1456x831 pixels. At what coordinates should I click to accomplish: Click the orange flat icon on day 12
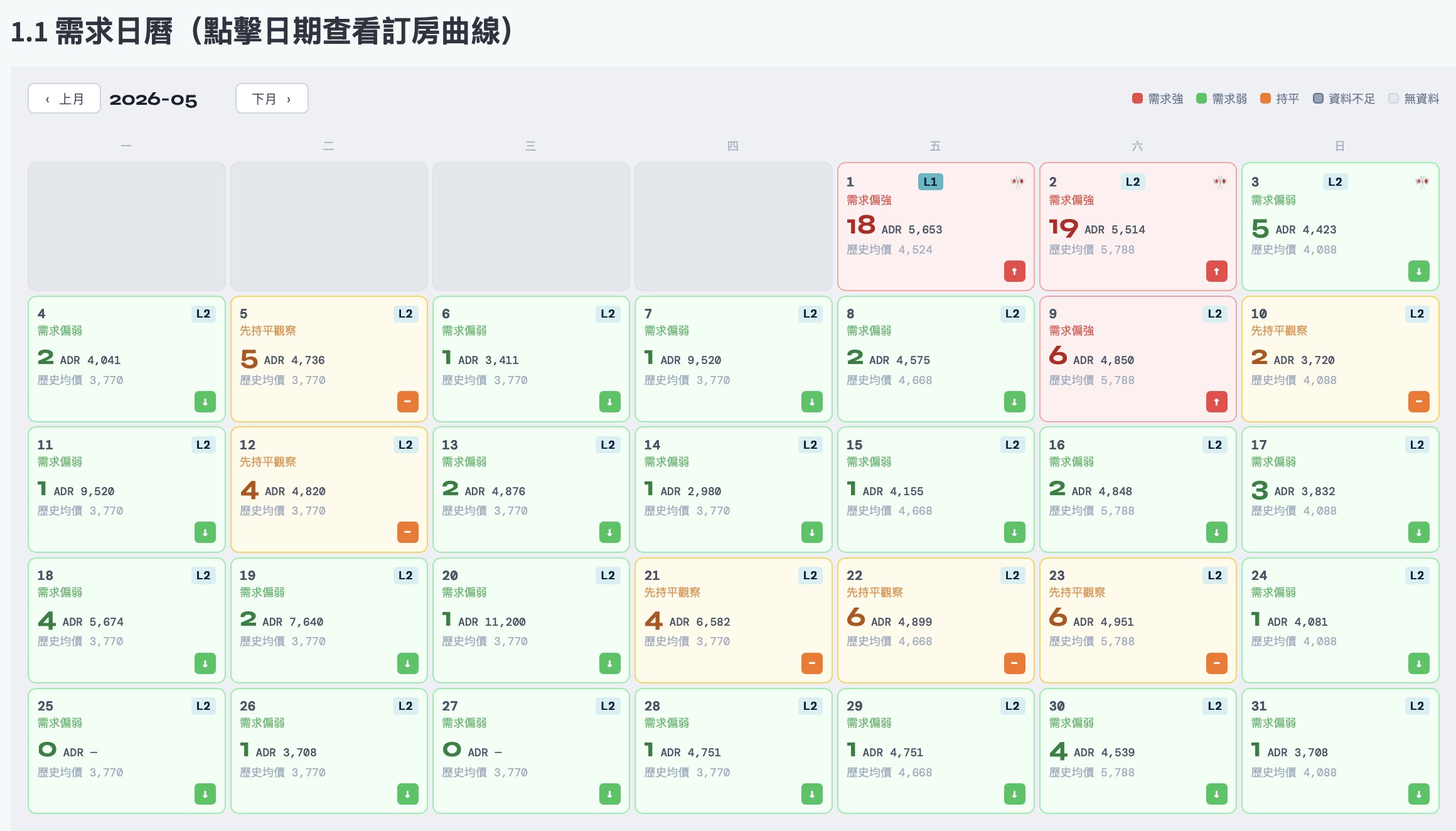click(407, 532)
